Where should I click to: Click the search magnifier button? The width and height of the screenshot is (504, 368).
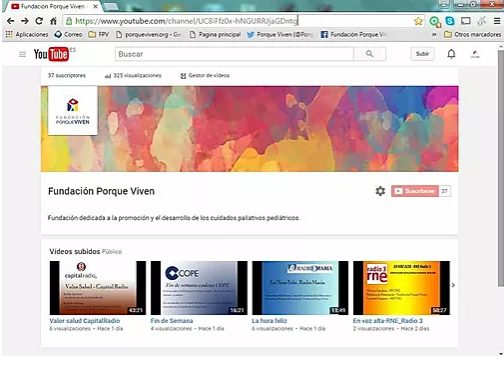369,54
